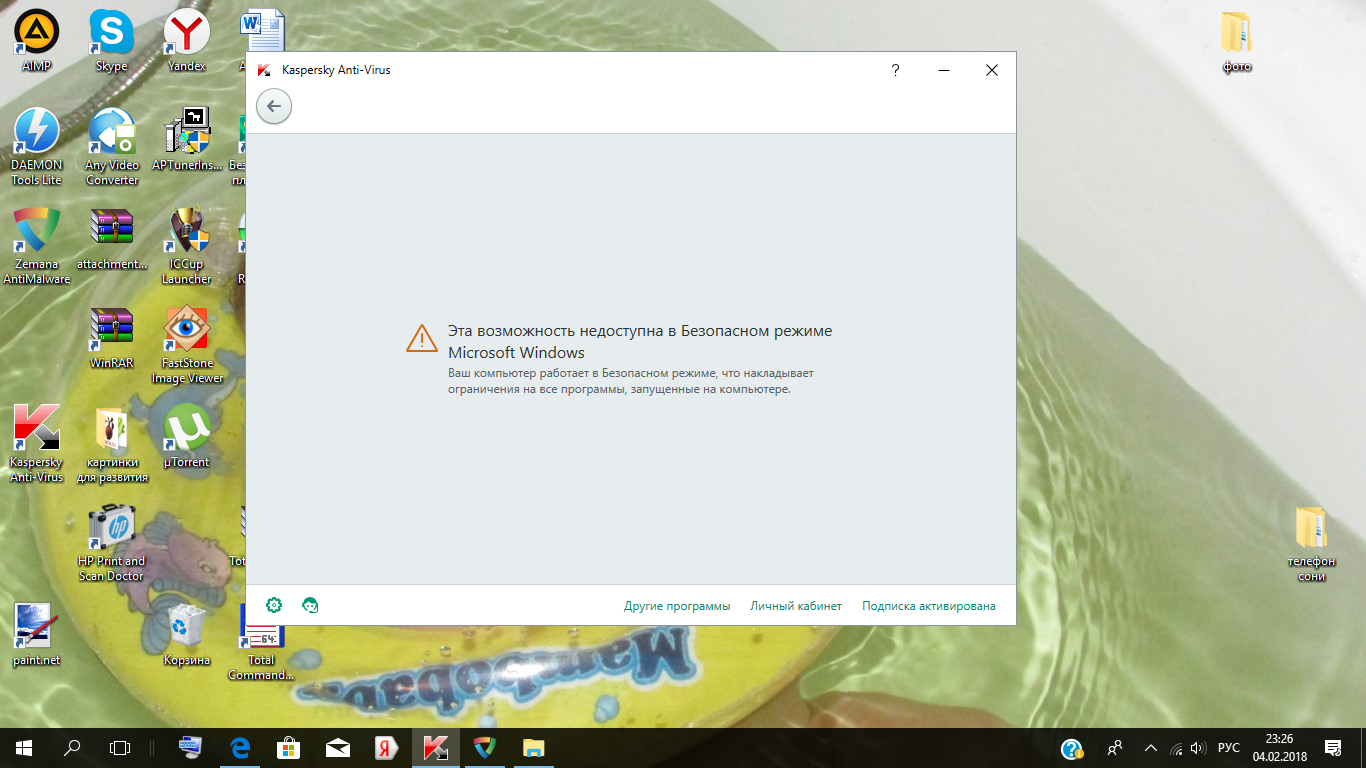This screenshot has height=768, width=1366.
Task: Select 'картинки для развития' folder
Action: coord(111,443)
